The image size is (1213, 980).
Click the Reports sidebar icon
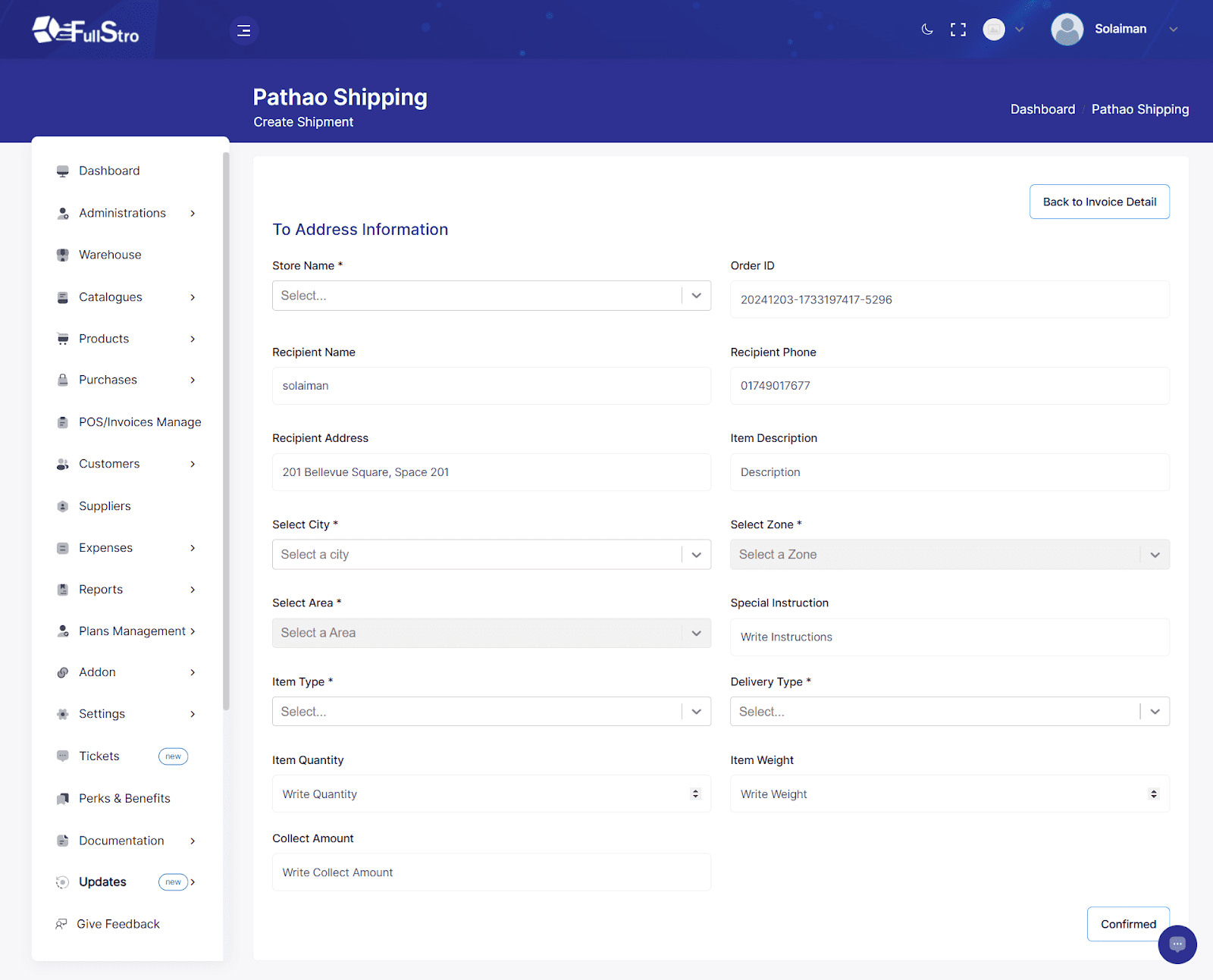click(x=63, y=590)
